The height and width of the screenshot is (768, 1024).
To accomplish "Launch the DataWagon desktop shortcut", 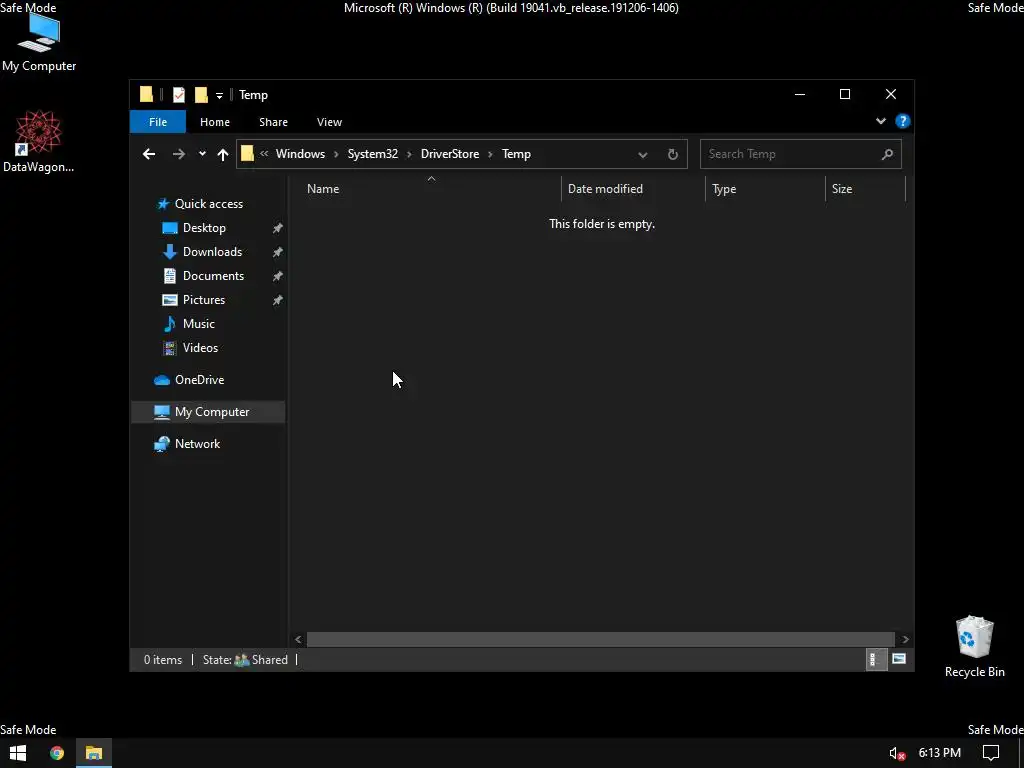I will point(39,142).
